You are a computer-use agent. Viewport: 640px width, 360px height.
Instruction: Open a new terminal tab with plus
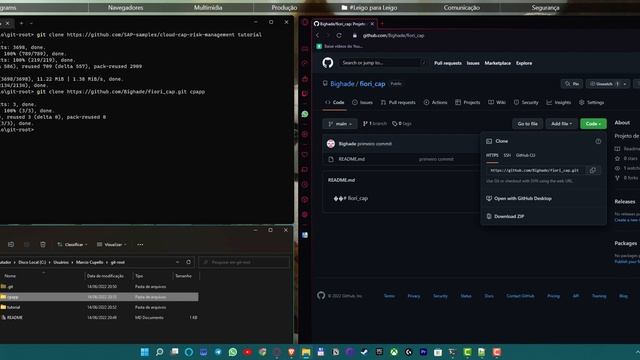coord(22,23)
